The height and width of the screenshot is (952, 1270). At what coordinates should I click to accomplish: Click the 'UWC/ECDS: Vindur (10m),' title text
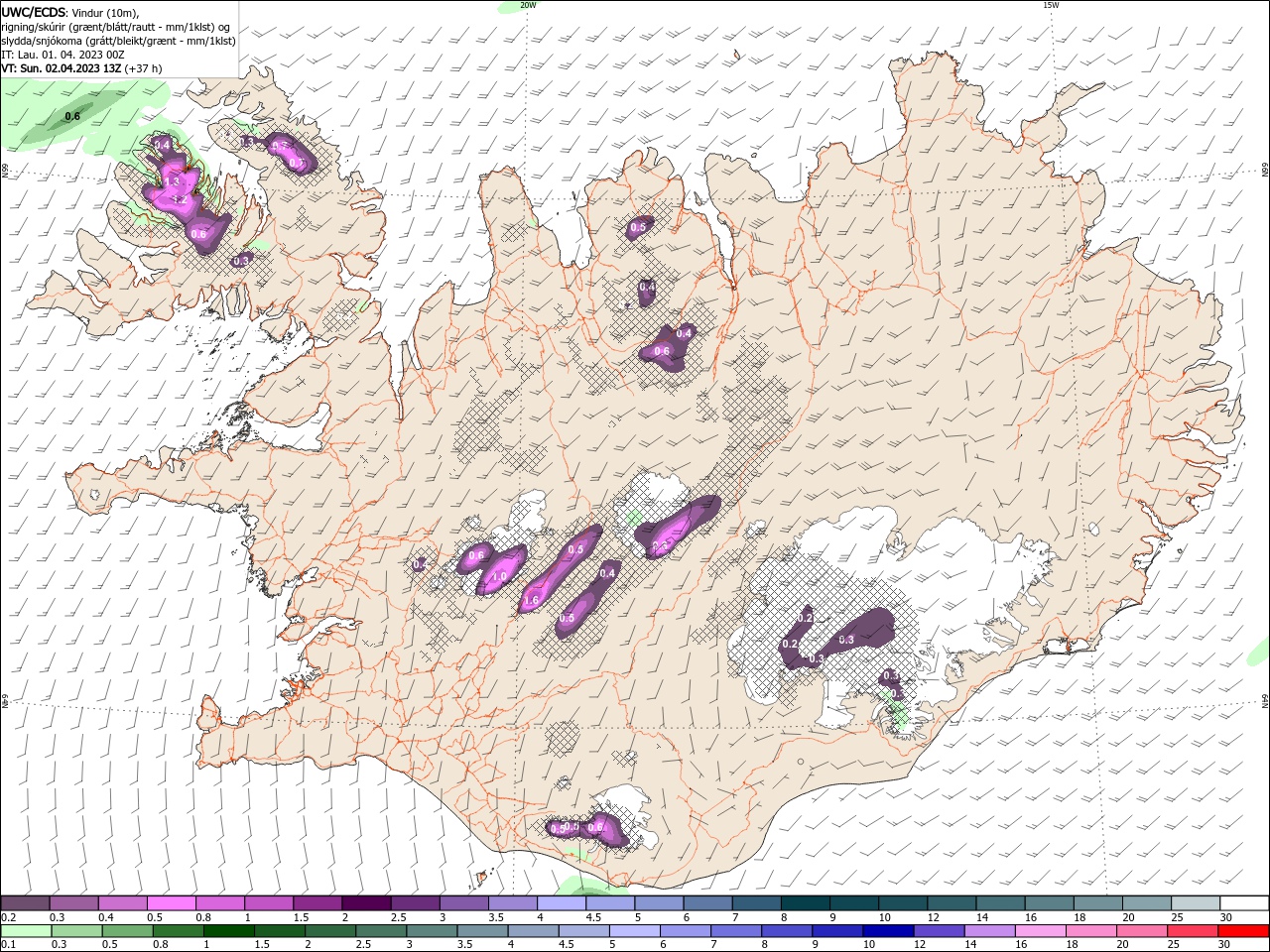pos(70,12)
